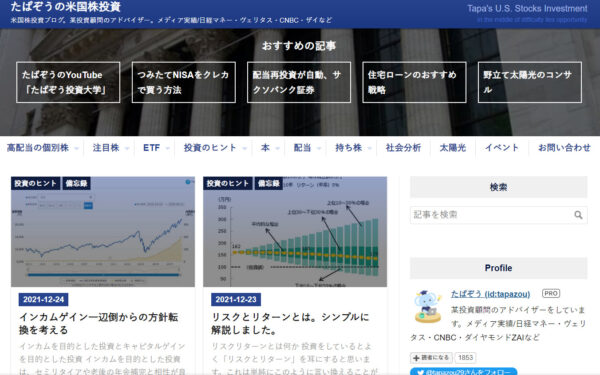This screenshot has height=375, width=600.
Task: Click 備忘録 tag on the 2021-12-23 article
Action: tap(269, 183)
